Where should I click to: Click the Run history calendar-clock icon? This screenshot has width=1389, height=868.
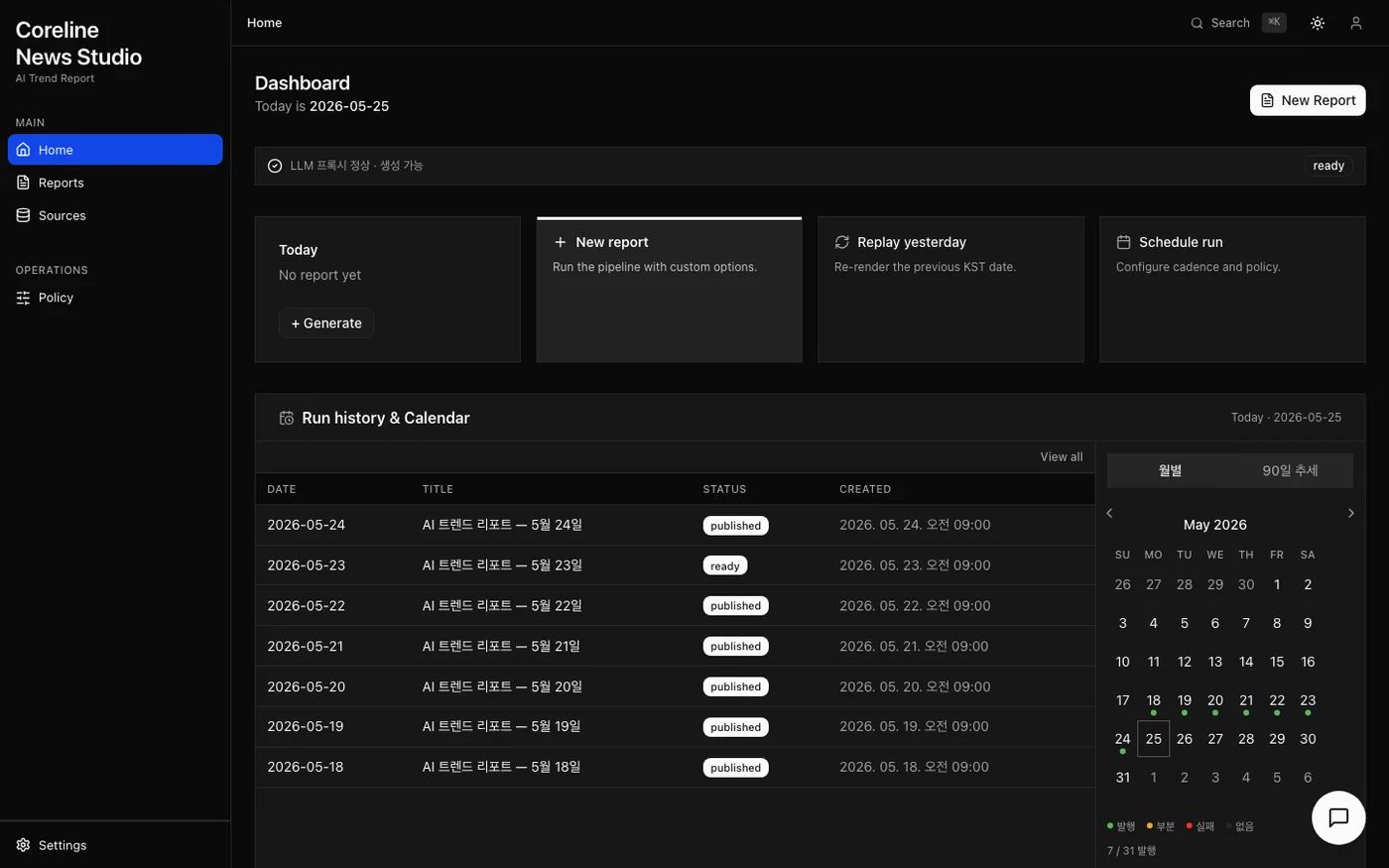click(x=287, y=418)
